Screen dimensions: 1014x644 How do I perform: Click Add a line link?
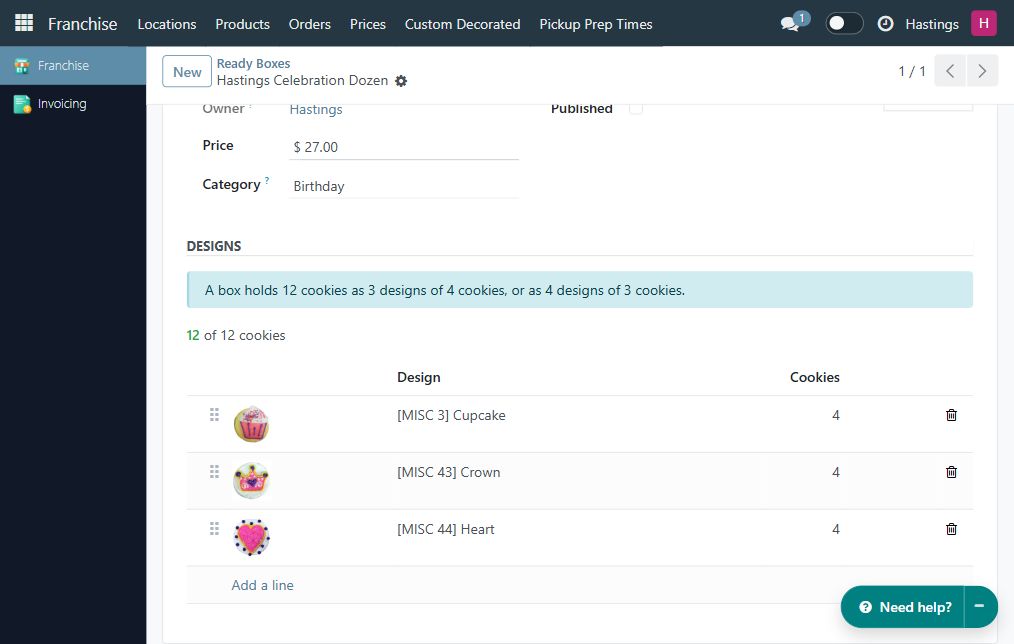coord(263,585)
